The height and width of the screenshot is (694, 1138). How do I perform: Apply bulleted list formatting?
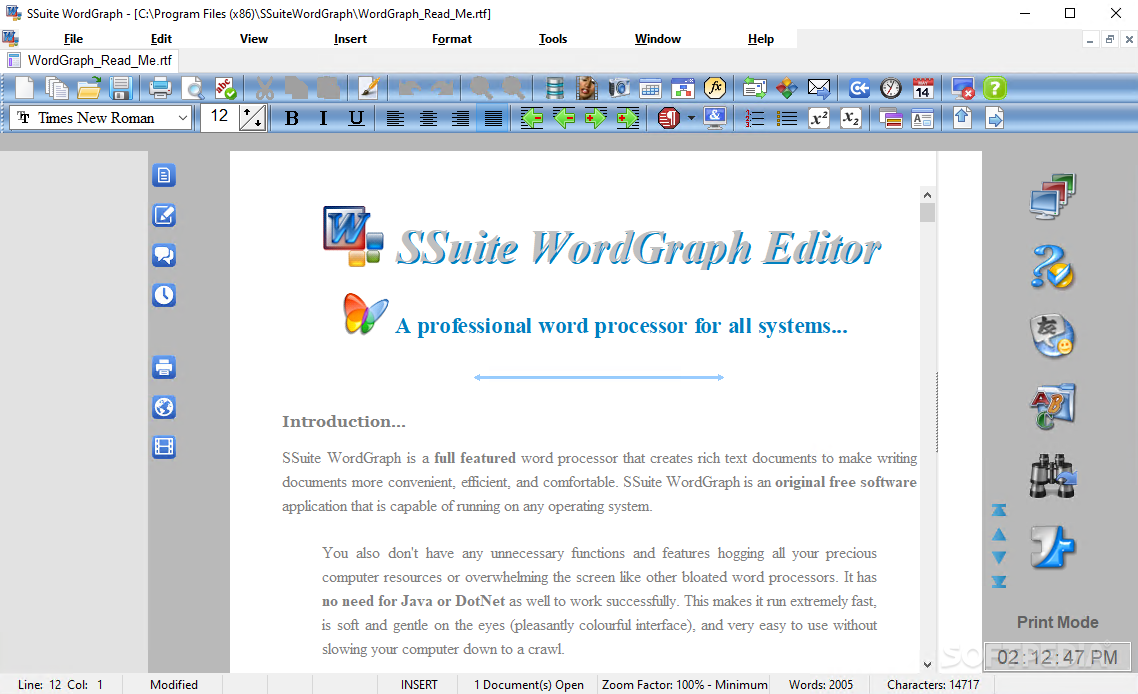click(786, 118)
